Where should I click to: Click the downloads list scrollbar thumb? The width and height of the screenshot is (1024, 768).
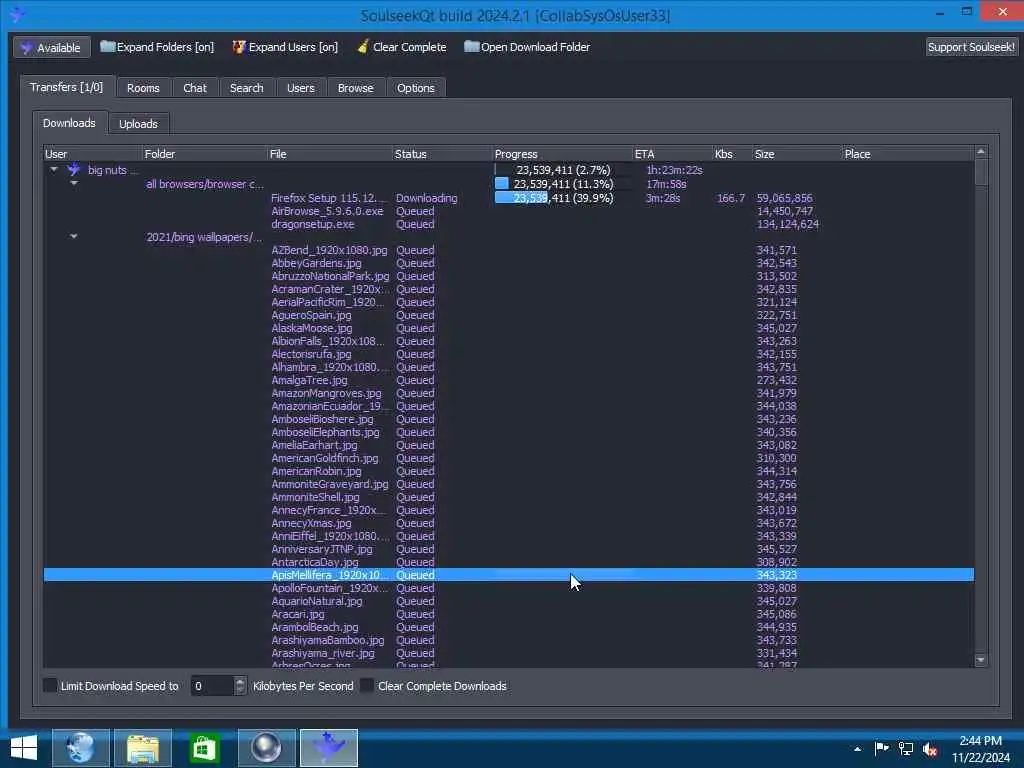(x=980, y=172)
